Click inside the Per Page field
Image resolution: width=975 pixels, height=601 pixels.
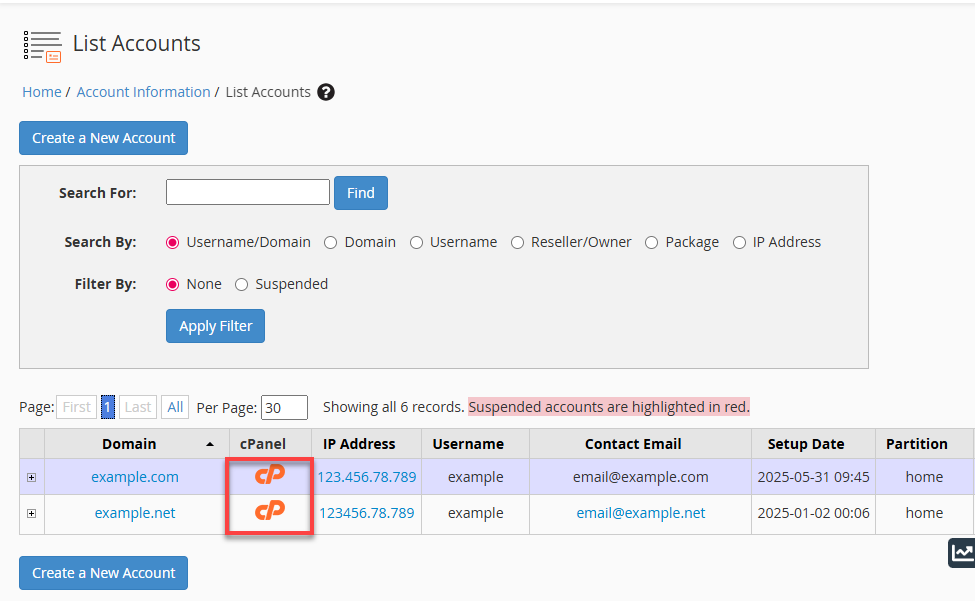(x=283, y=407)
